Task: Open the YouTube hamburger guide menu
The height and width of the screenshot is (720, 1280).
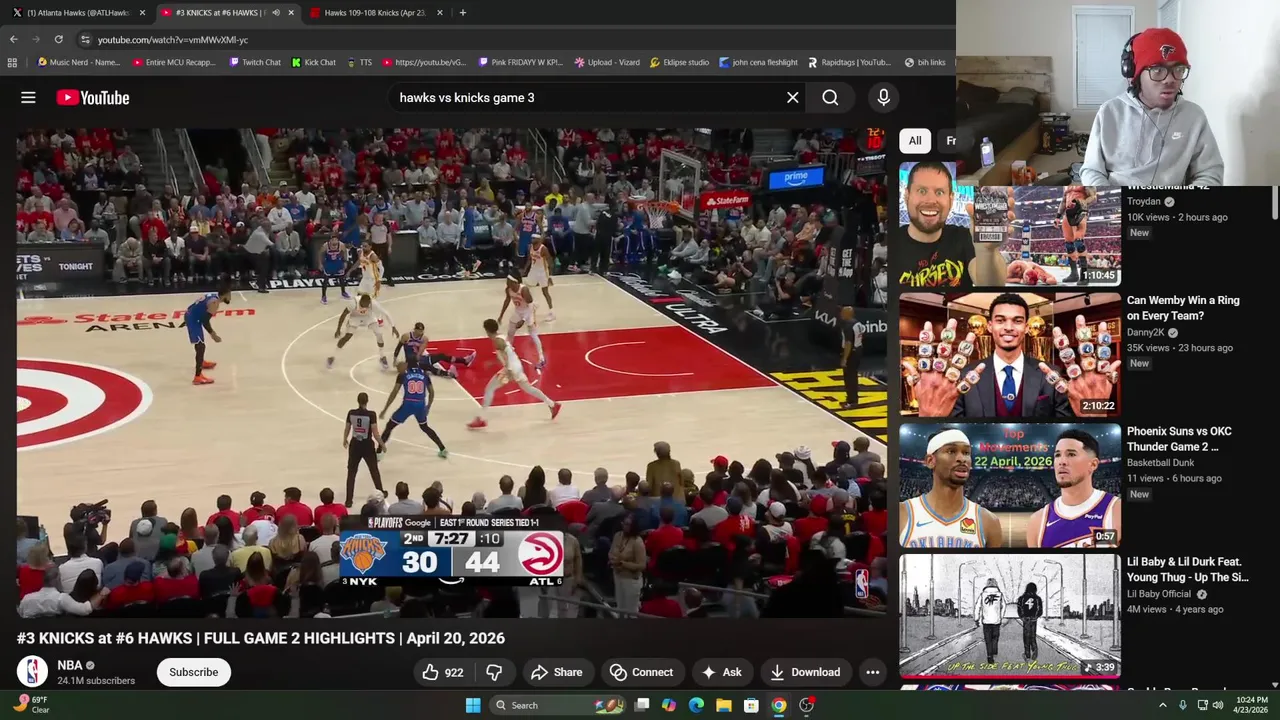Action: pyautogui.click(x=28, y=98)
